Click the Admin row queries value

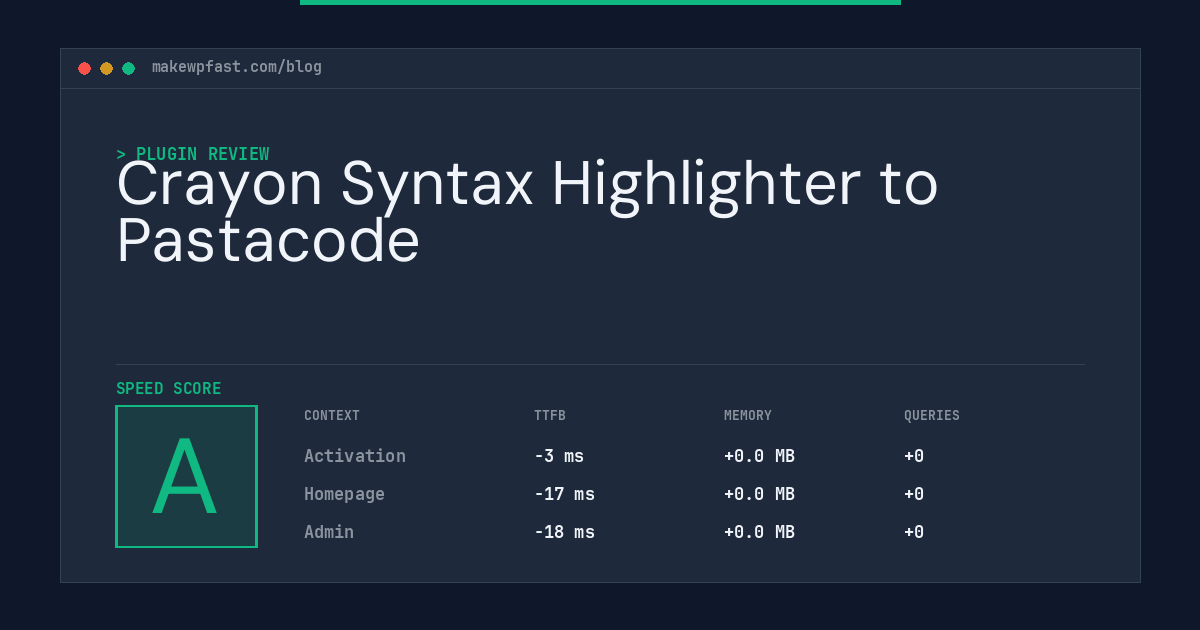click(914, 532)
